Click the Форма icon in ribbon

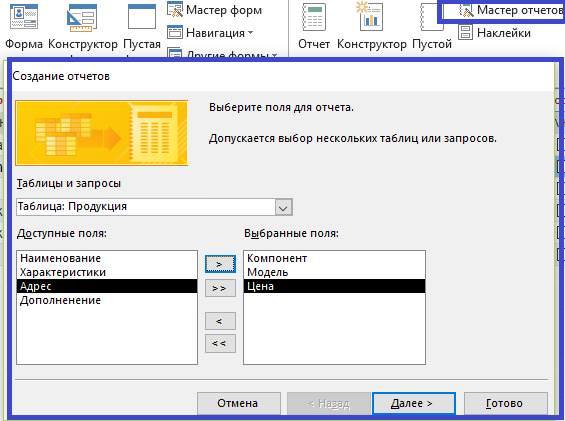tap(24, 17)
